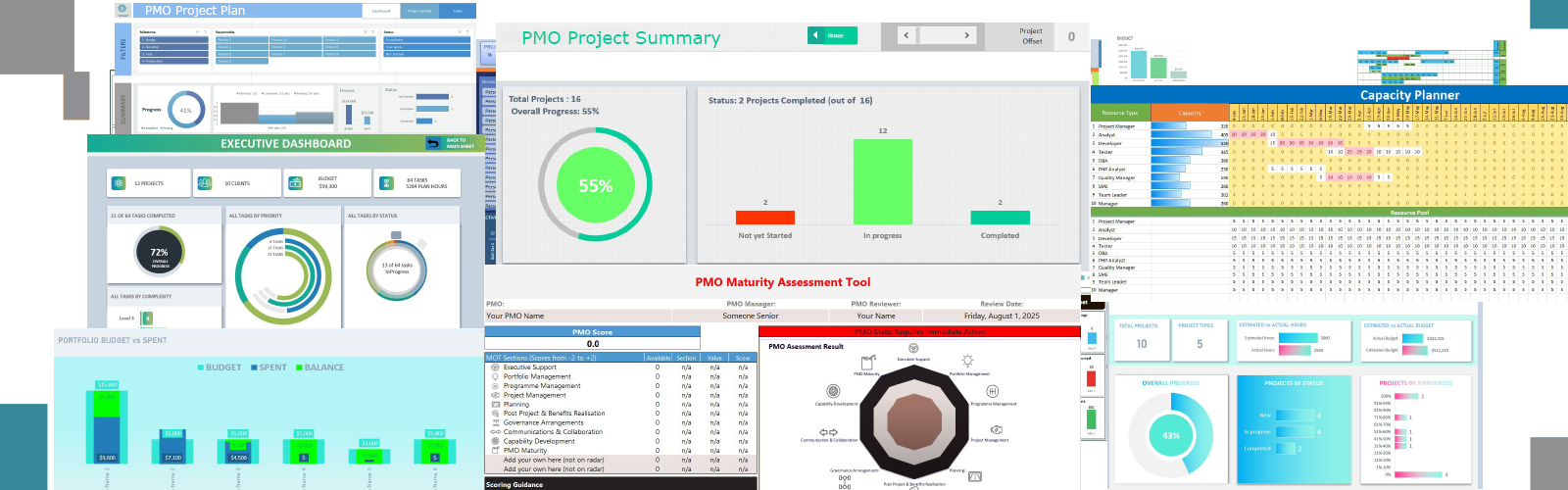Click the green SPENT legend swatch in the budget chart
The image size is (1568, 490).
pos(254,367)
